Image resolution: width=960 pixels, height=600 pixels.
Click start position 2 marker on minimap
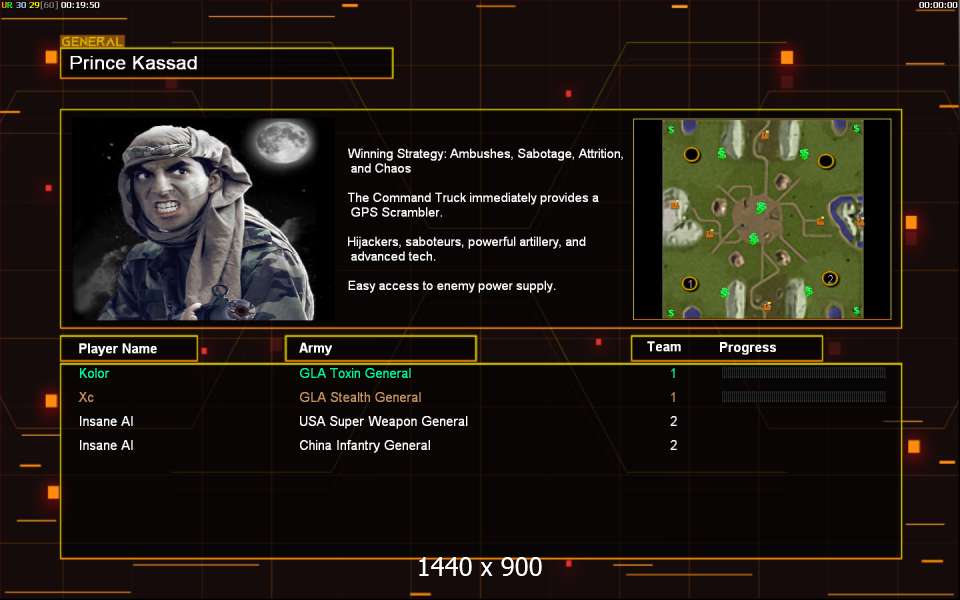tap(830, 279)
